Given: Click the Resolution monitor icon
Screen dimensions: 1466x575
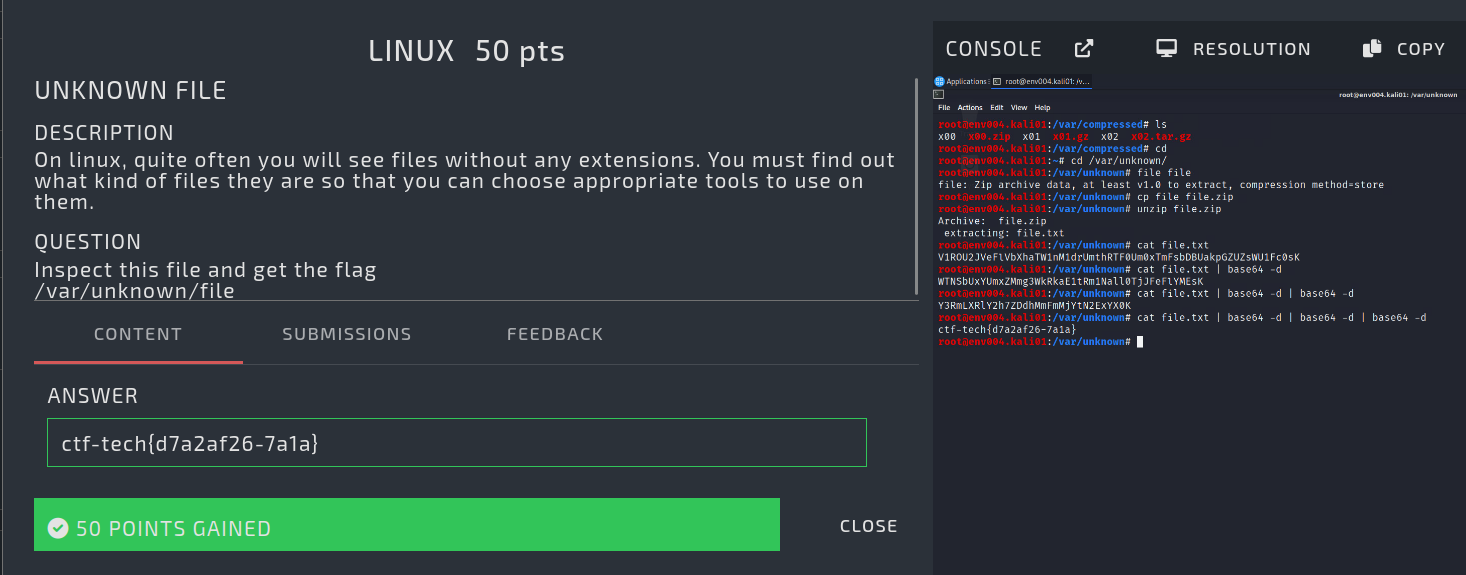Looking at the screenshot, I should pyautogui.click(x=1165, y=49).
